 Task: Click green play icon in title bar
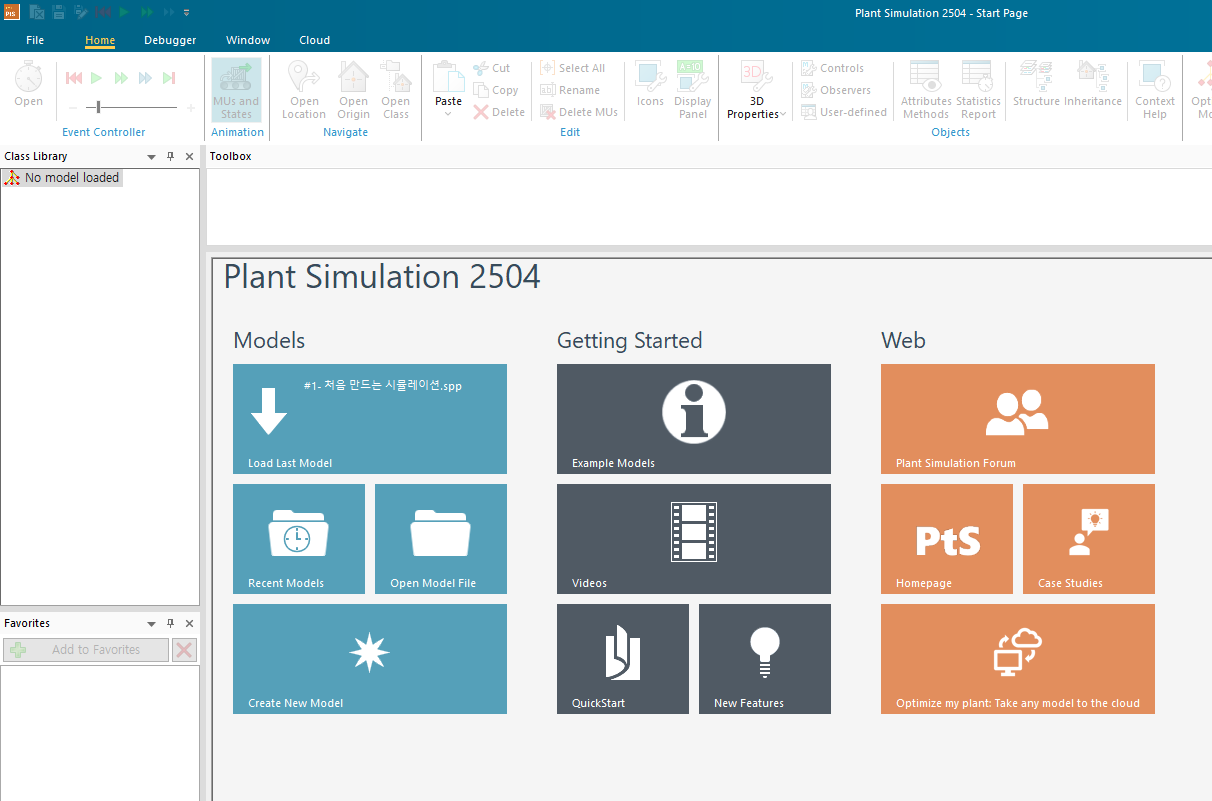[x=125, y=12]
